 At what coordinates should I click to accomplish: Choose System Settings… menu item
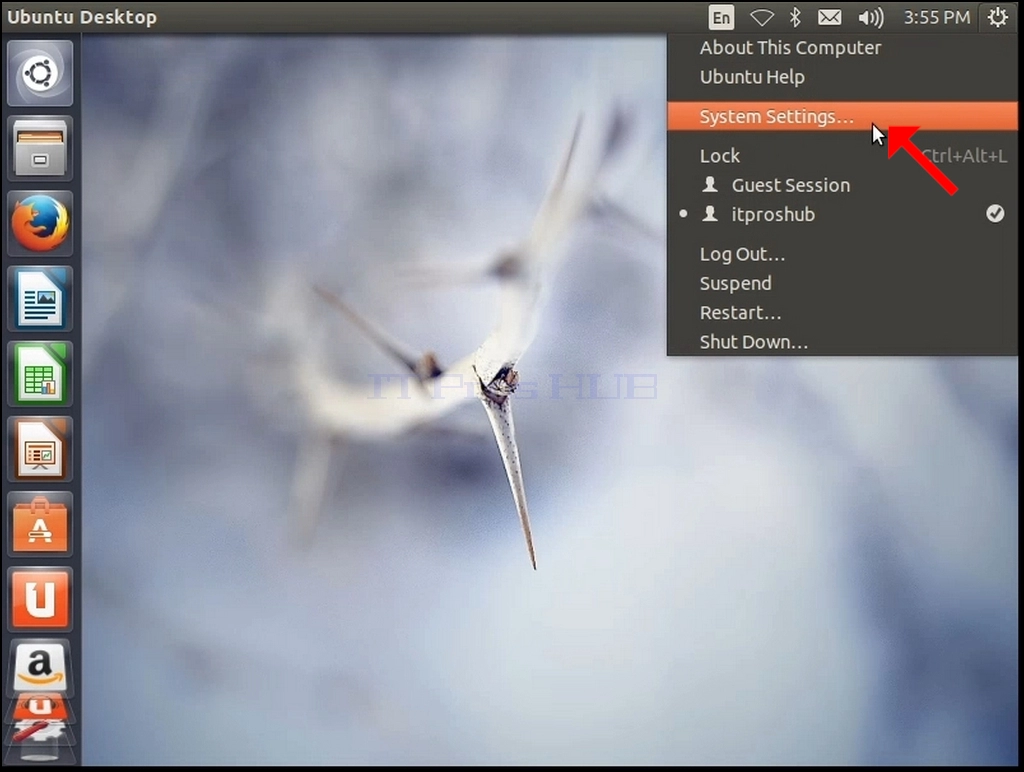pyautogui.click(x=842, y=116)
